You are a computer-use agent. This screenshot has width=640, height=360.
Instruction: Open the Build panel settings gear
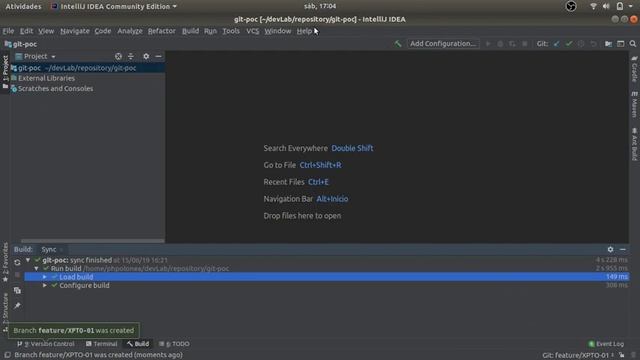pos(610,249)
